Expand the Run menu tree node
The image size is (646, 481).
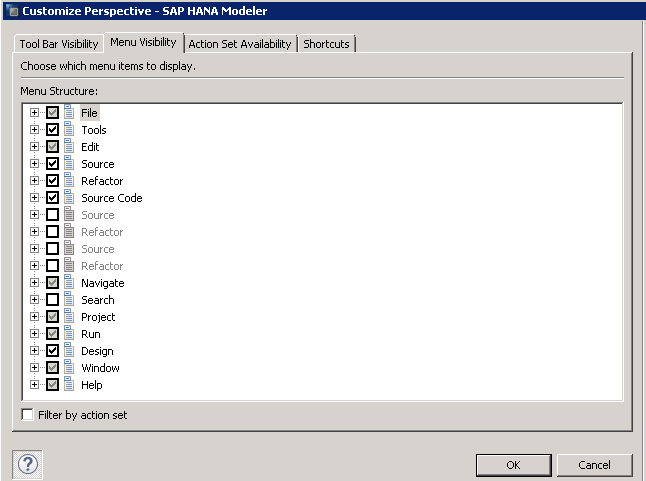click(x=35, y=334)
